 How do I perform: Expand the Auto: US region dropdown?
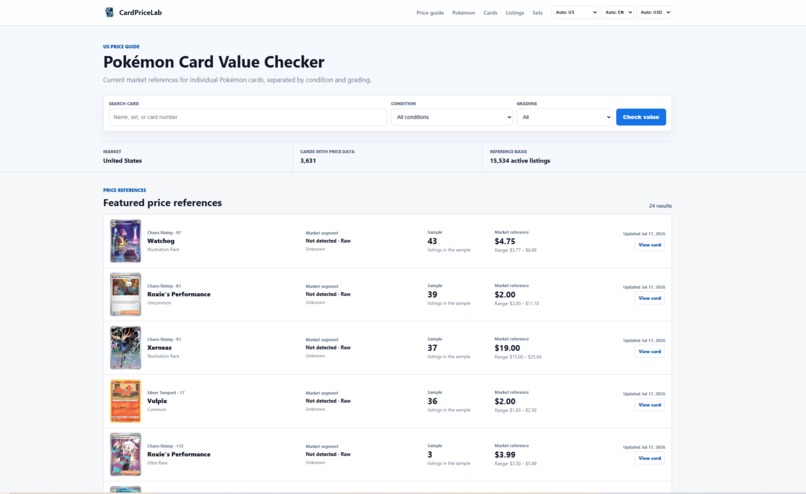[575, 12]
